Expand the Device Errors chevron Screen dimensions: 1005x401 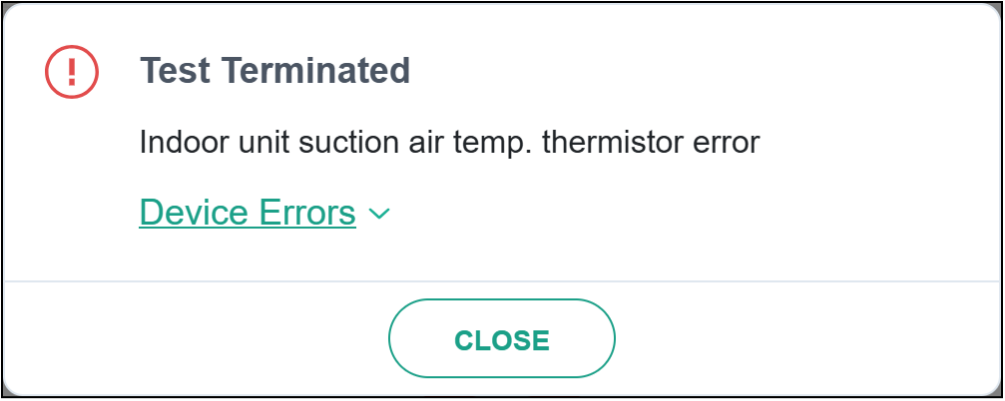point(379,214)
